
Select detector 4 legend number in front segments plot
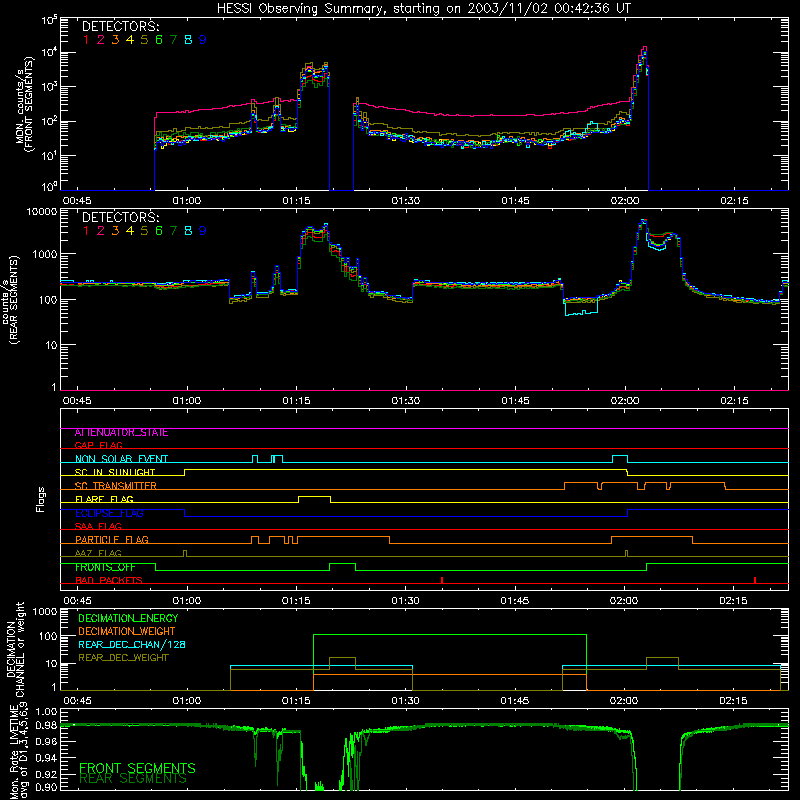(x=130, y=40)
